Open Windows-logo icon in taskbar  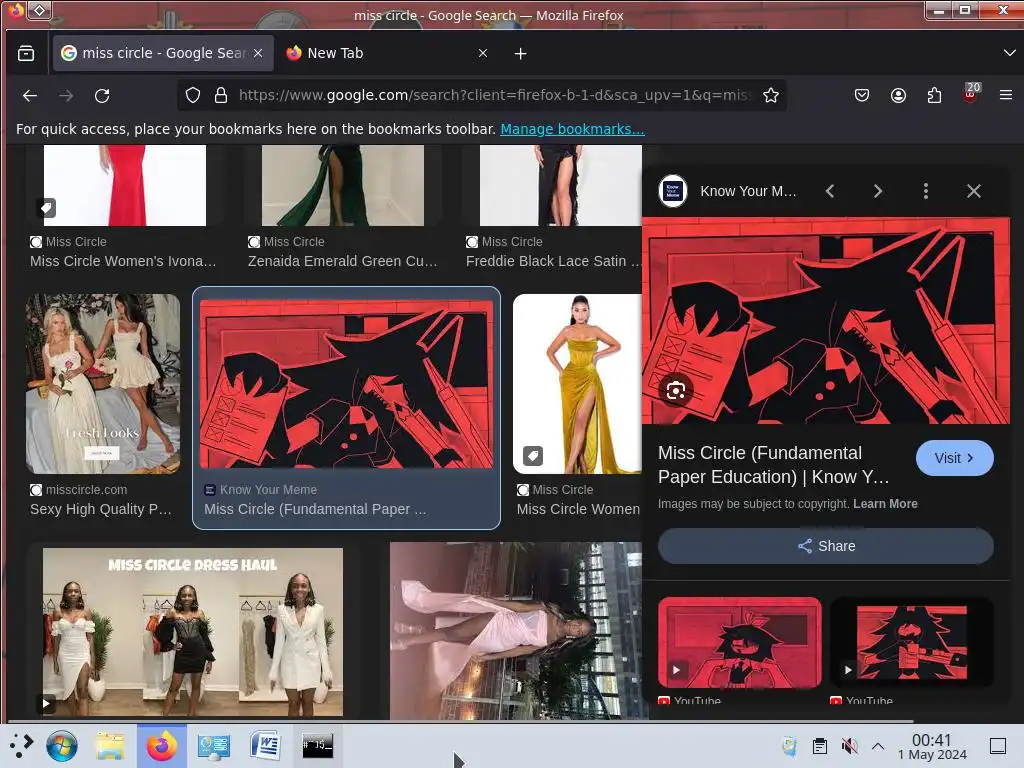click(x=62, y=745)
